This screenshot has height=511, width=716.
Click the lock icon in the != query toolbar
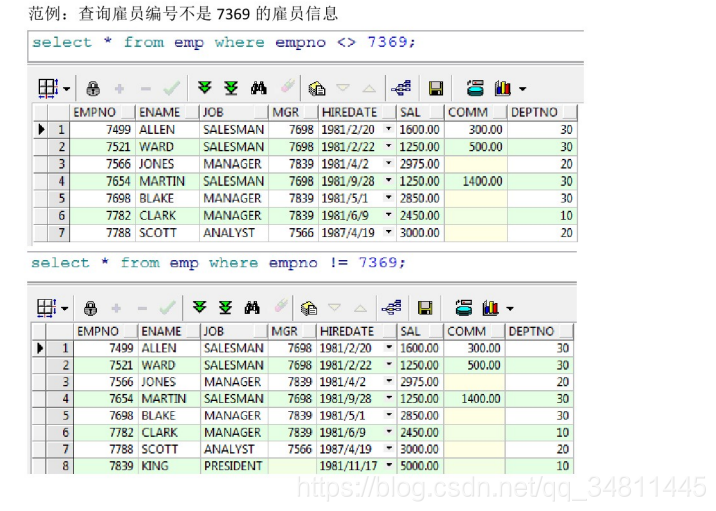[90, 308]
